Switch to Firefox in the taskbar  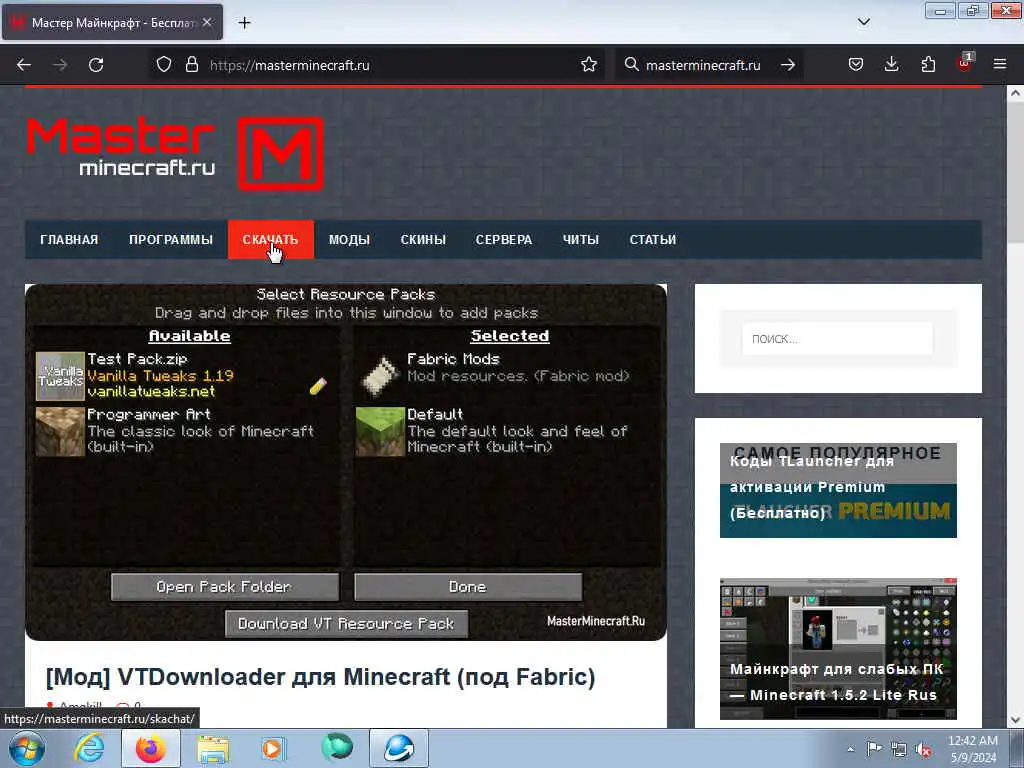pyautogui.click(x=151, y=748)
